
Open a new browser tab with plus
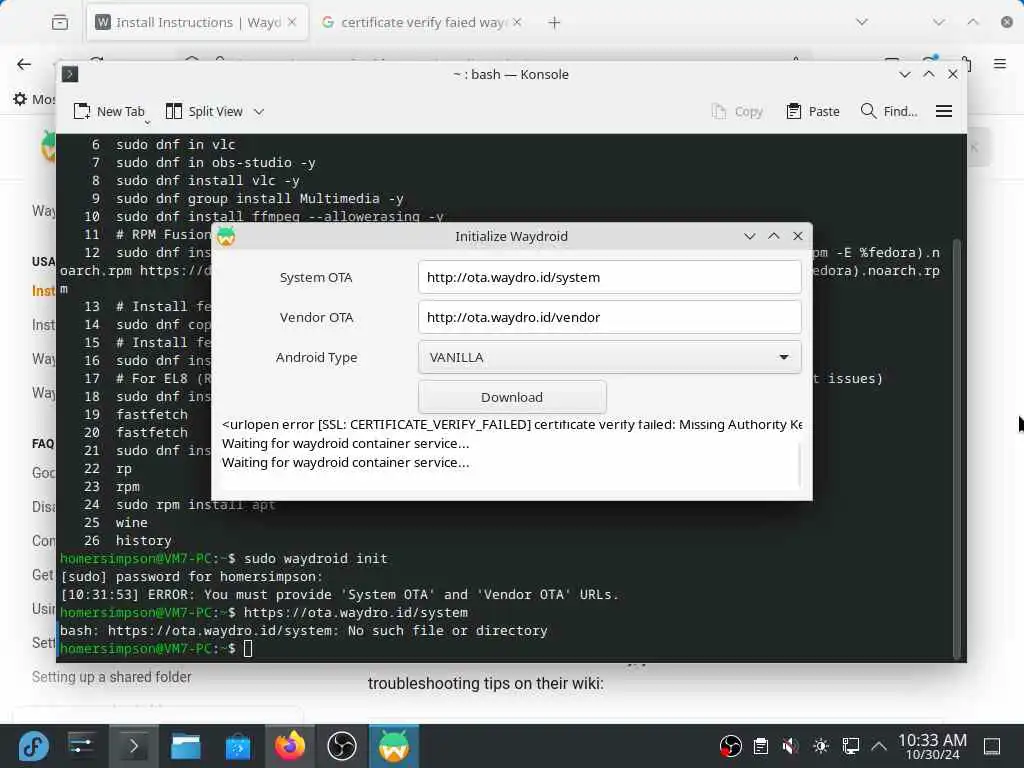pyautogui.click(x=554, y=23)
